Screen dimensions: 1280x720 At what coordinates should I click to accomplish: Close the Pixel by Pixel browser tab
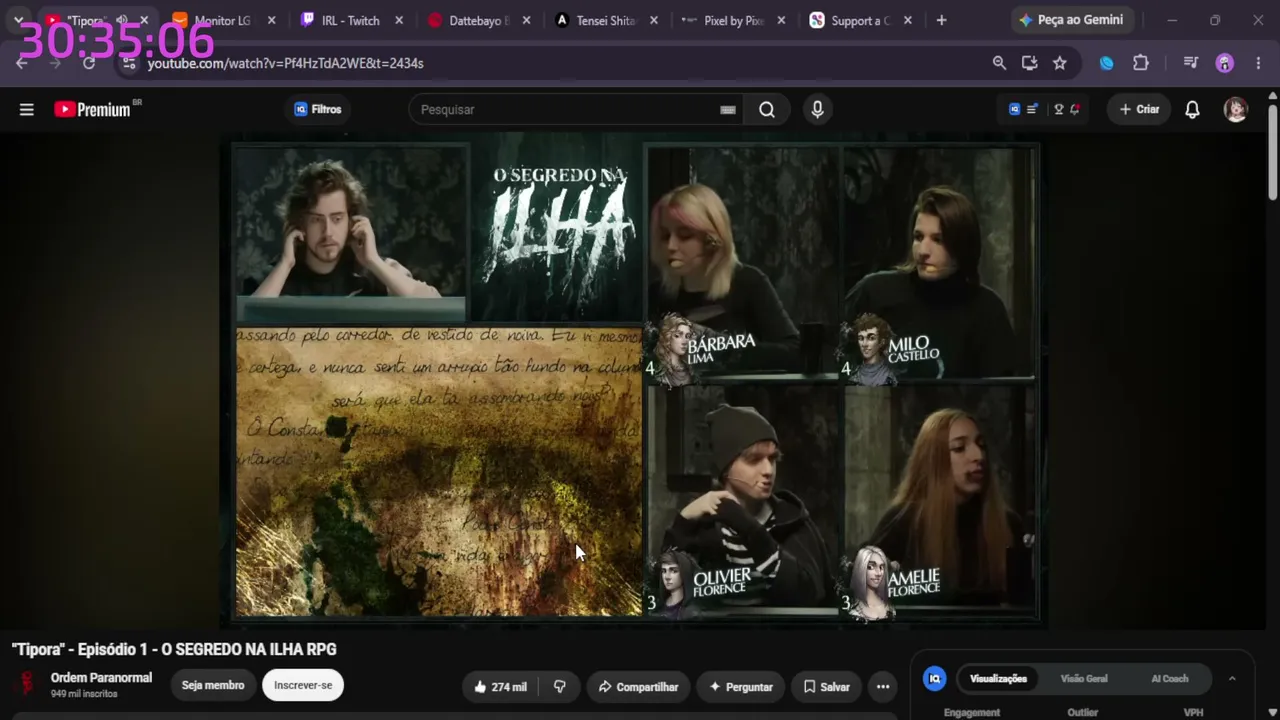point(781,20)
